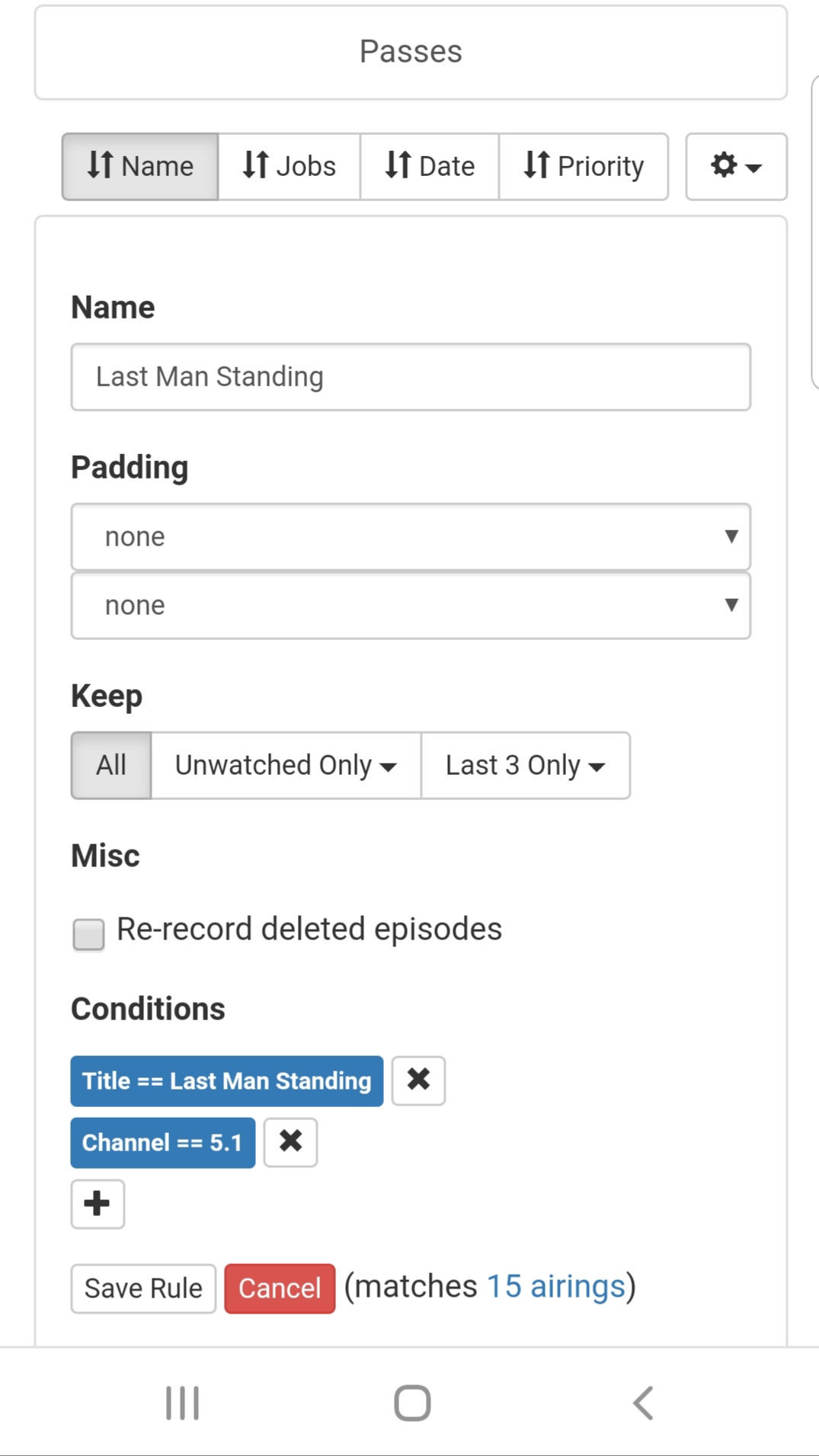819x1456 pixels.
Task: Click the Save Rule button
Action: point(143,1288)
